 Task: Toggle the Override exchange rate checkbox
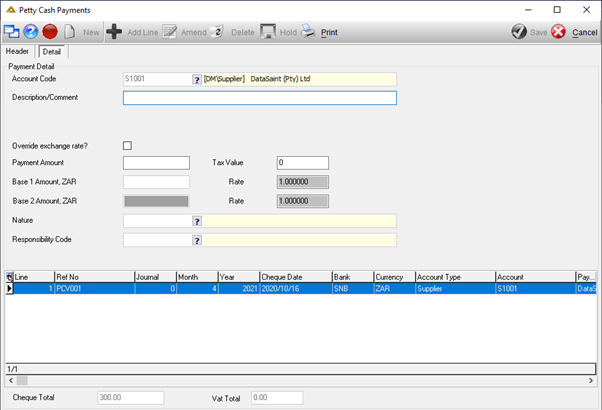[127, 145]
